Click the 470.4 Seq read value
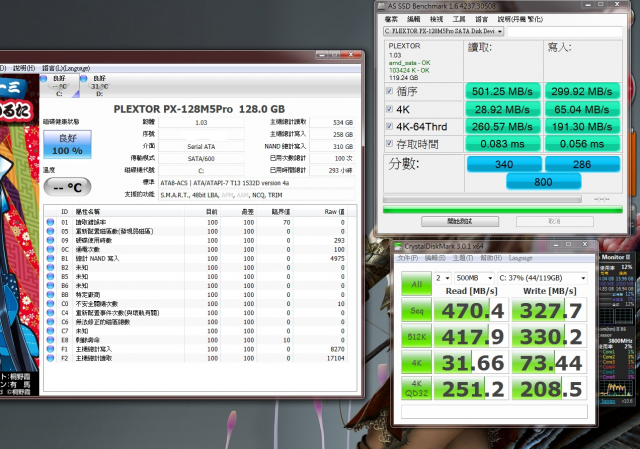 pos(471,311)
